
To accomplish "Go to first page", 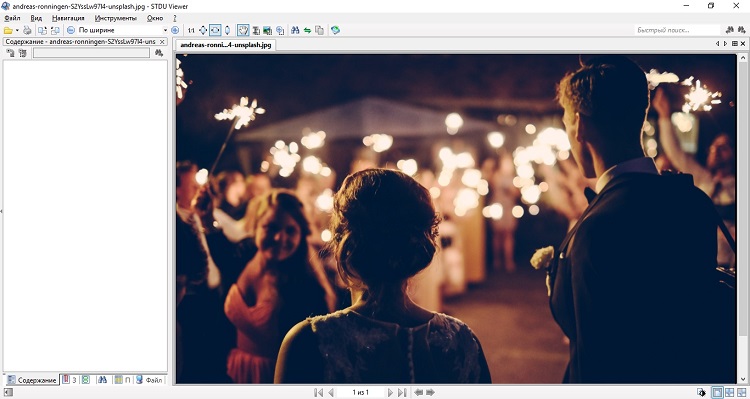I will [x=318, y=393].
